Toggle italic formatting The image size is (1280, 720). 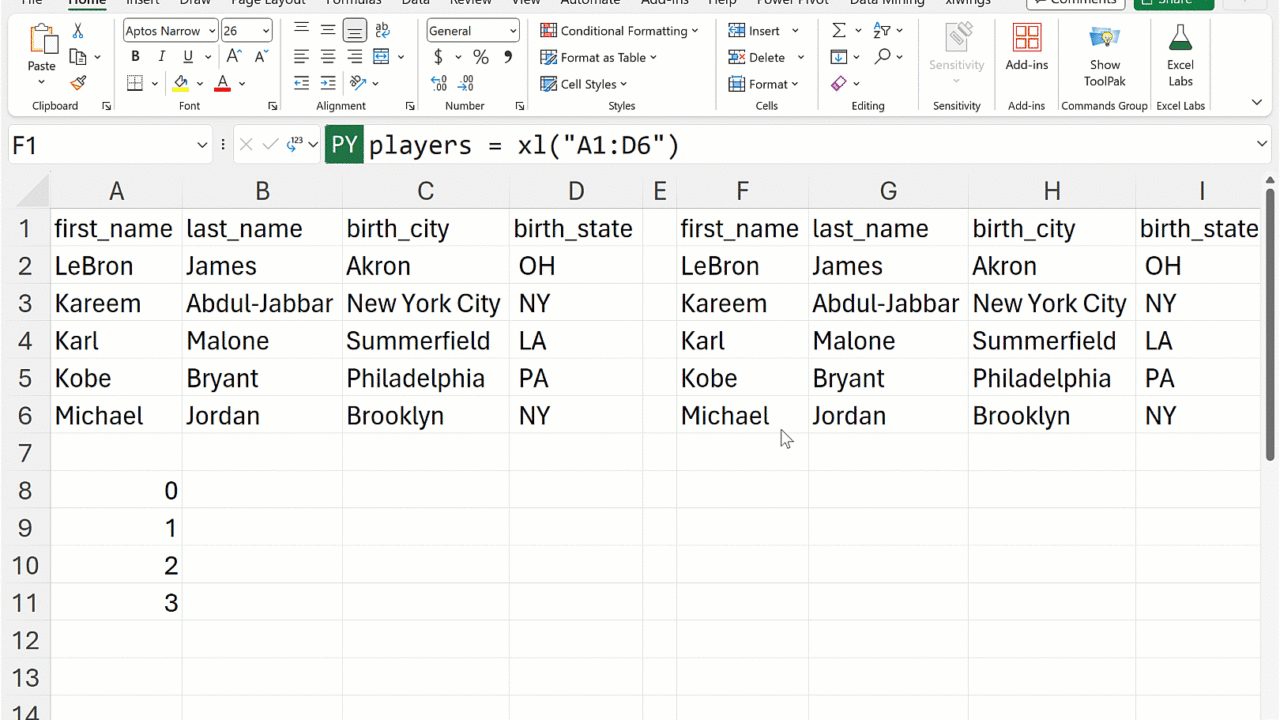pyautogui.click(x=161, y=58)
